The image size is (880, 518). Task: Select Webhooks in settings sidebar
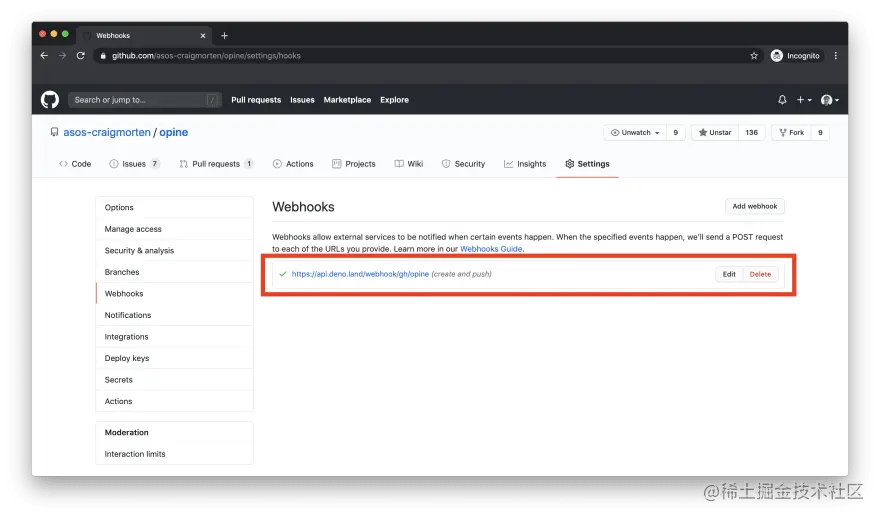pyautogui.click(x=175, y=294)
